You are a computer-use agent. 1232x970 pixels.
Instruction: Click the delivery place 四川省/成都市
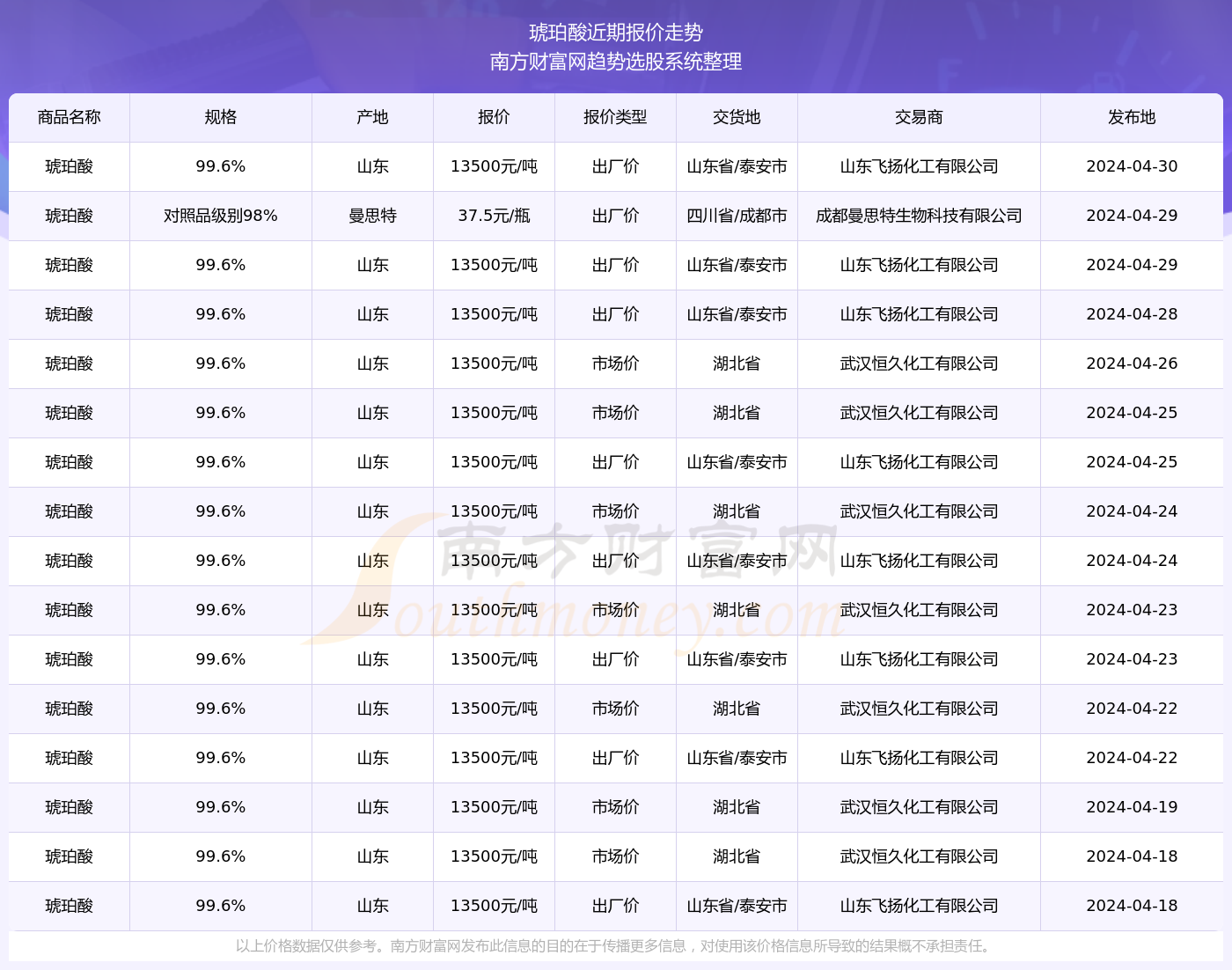737,216
